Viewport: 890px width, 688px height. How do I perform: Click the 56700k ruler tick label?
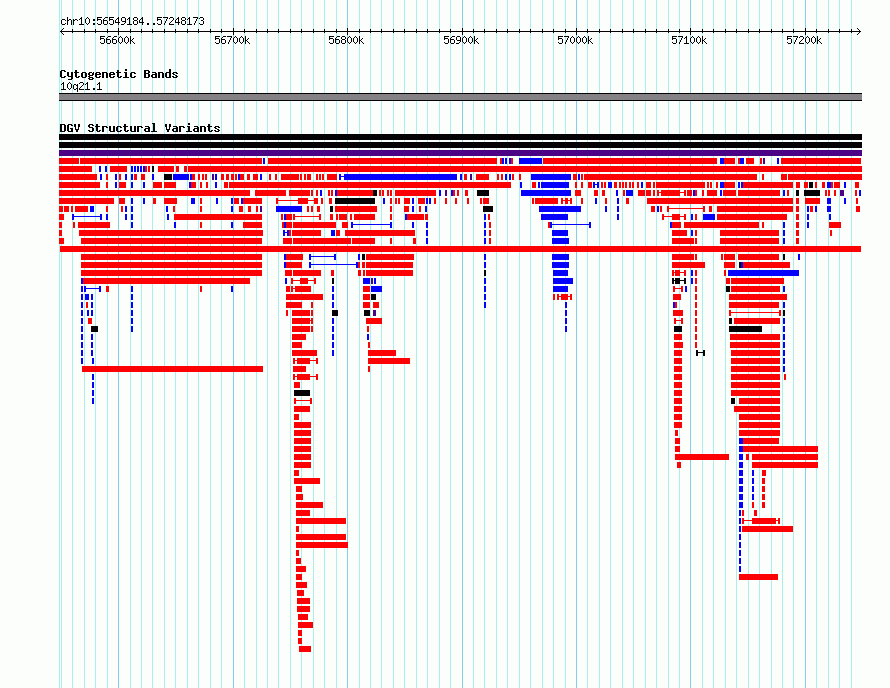click(x=232, y=40)
